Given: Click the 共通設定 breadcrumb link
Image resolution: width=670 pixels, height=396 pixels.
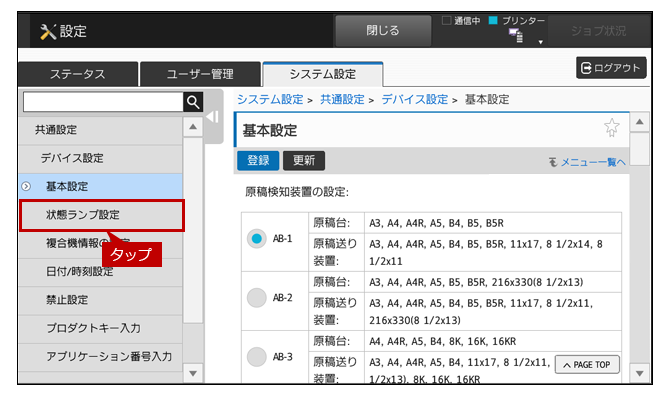Looking at the screenshot, I should 342,100.
